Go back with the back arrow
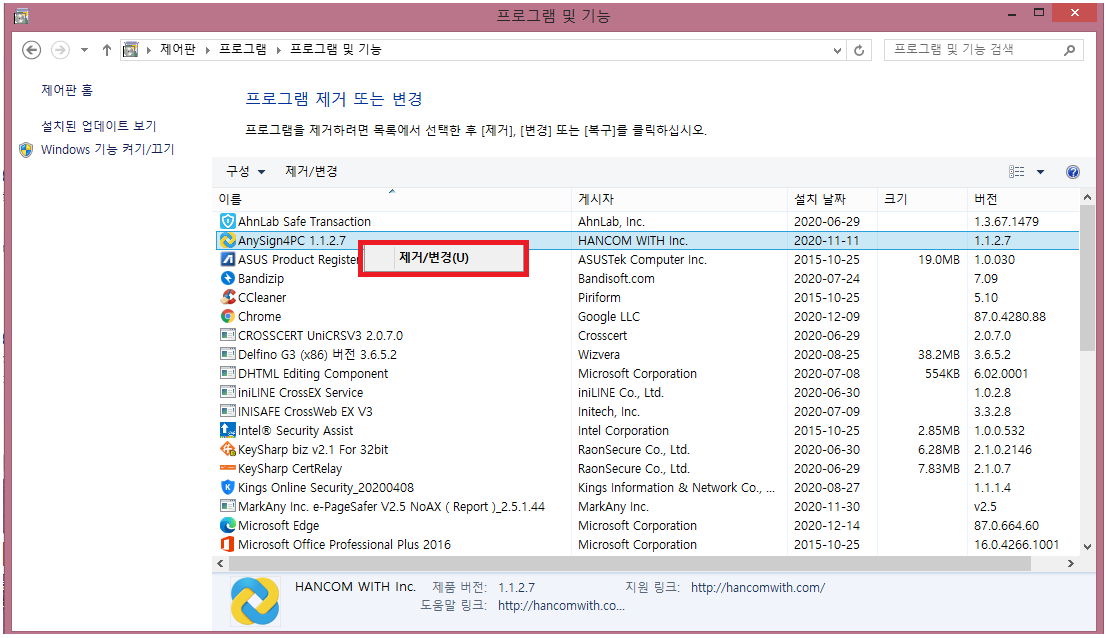The height and width of the screenshot is (638, 1106). tap(31, 50)
